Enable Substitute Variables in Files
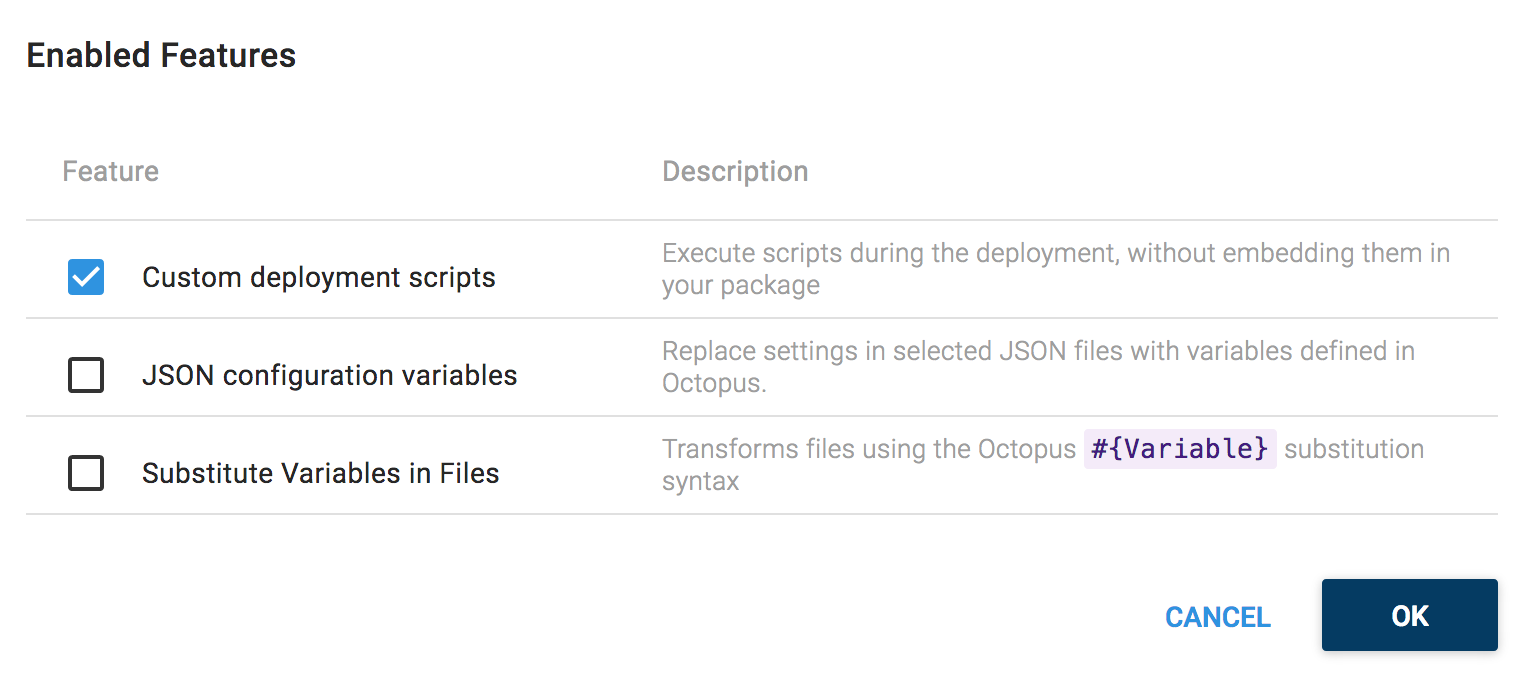Screen dimensions: 1526x678 (x=85, y=473)
